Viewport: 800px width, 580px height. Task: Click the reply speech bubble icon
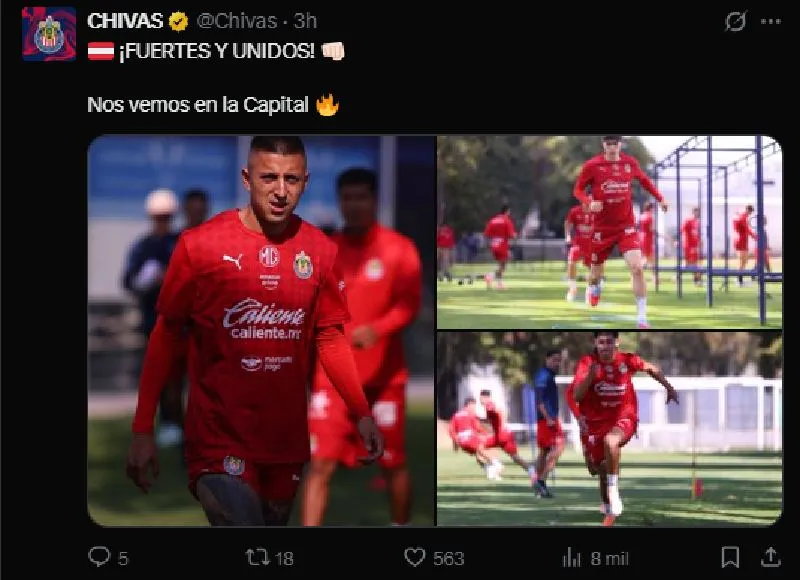click(x=99, y=557)
